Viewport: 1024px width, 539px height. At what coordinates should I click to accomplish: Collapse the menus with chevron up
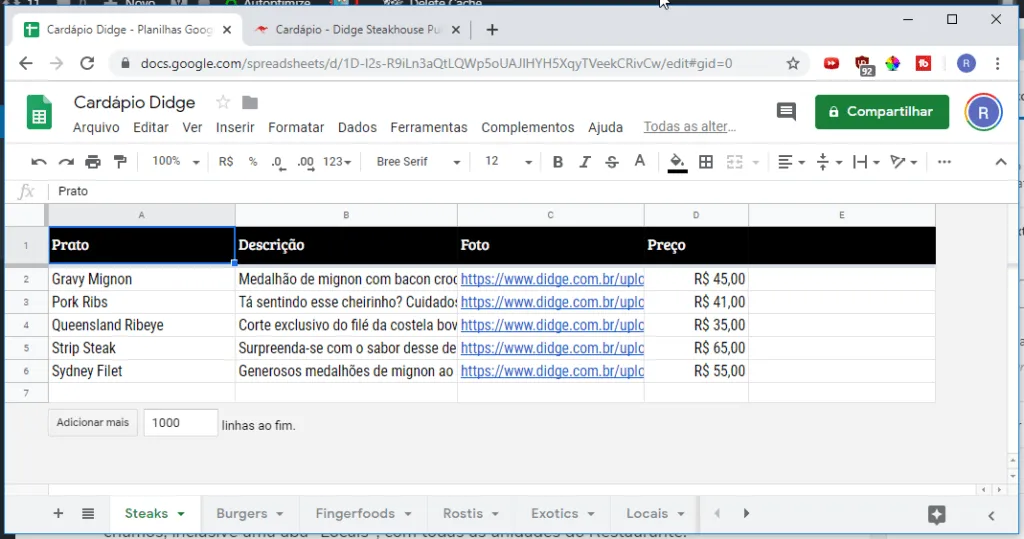pyautogui.click(x=1000, y=162)
